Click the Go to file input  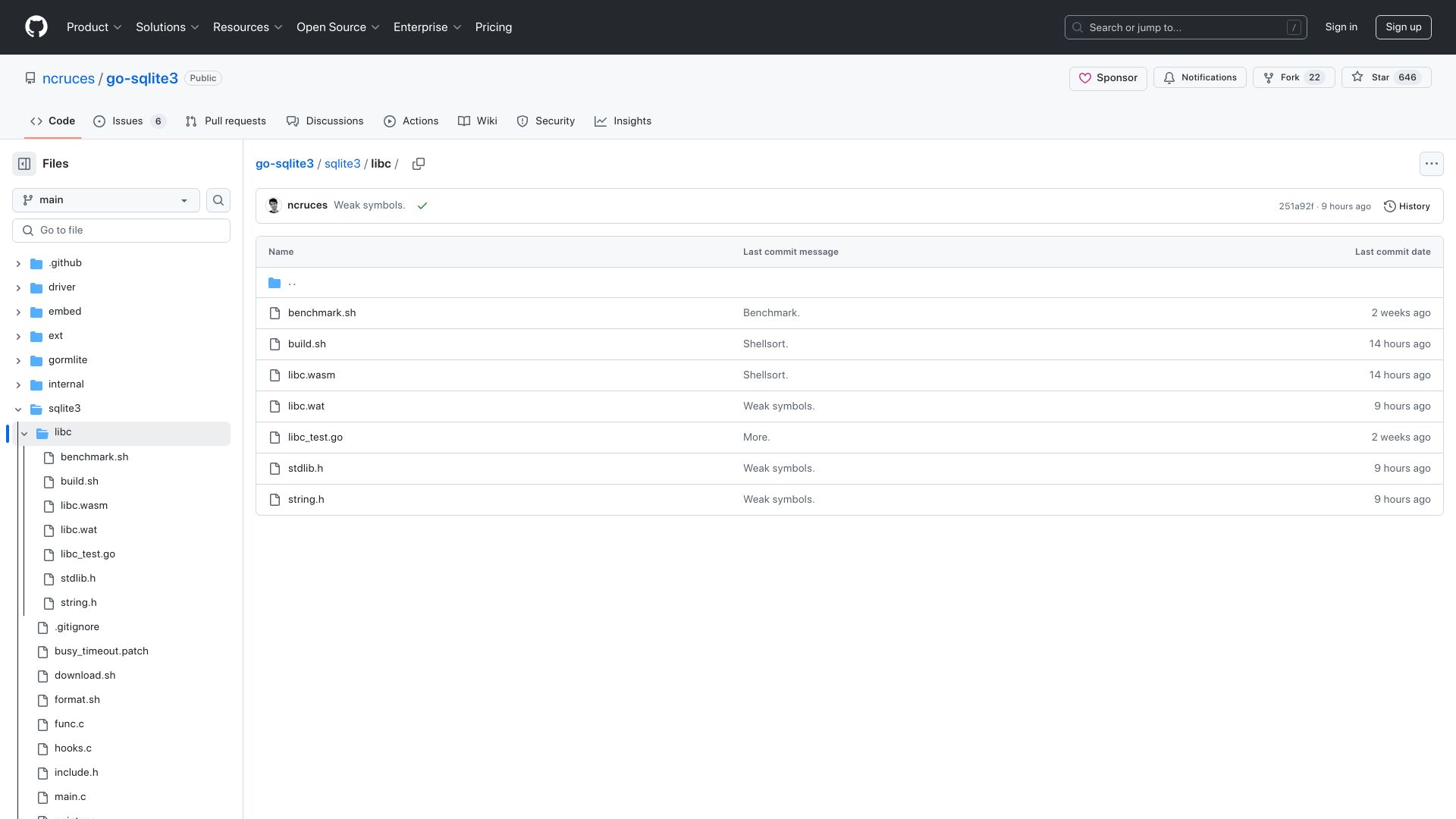click(121, 231)
